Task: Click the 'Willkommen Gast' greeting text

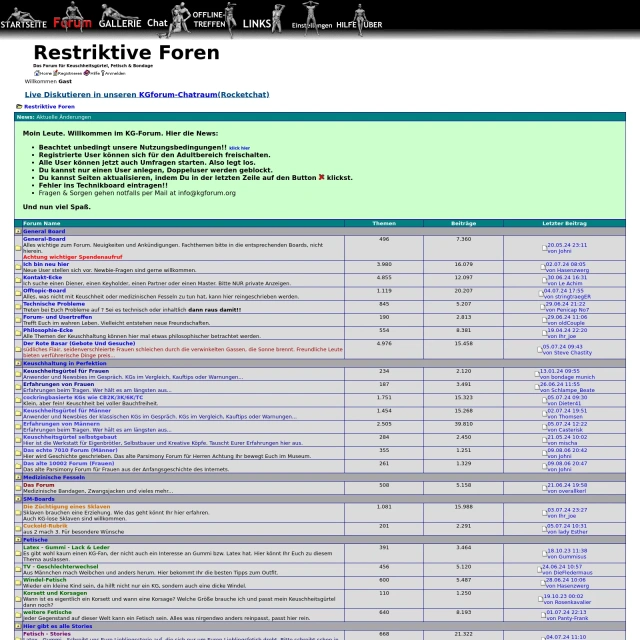Action: 48,81
